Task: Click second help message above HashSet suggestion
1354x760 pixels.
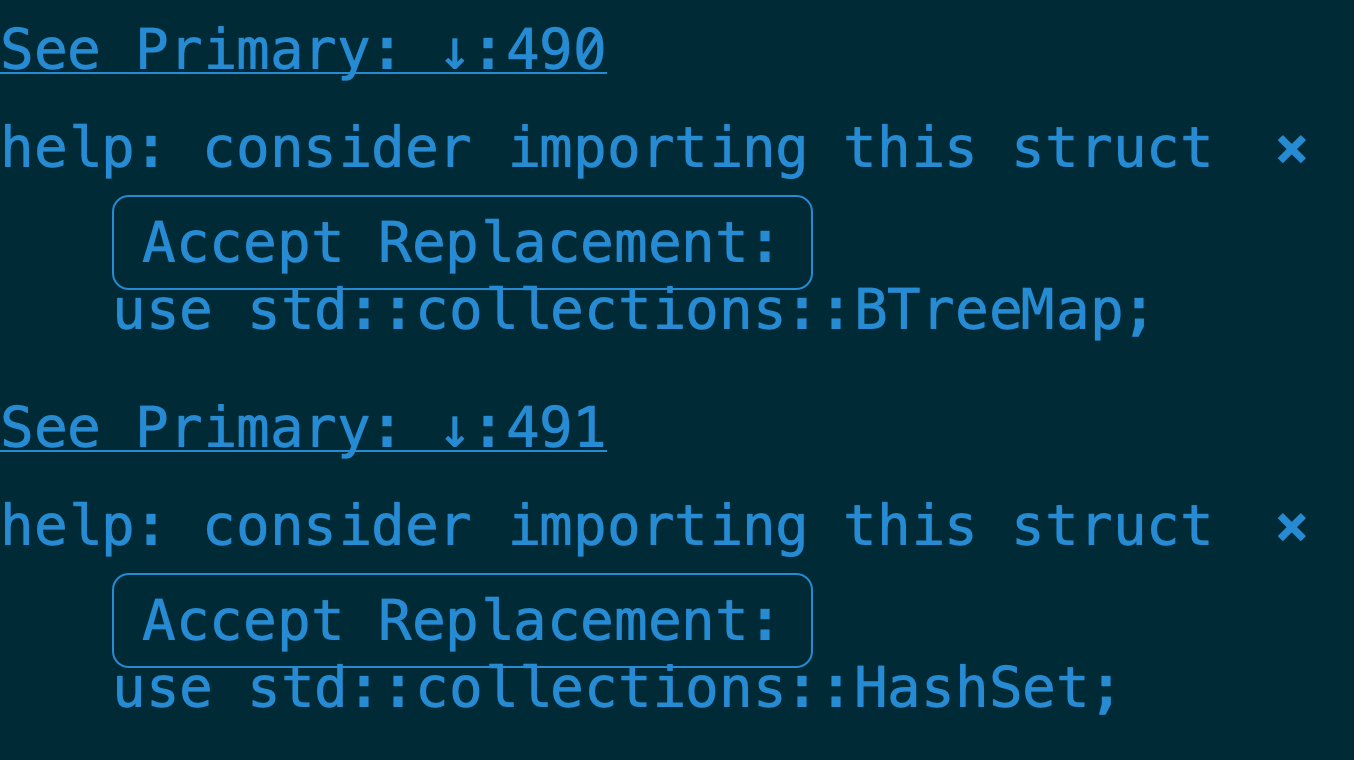Action: [x=606, y=527]
